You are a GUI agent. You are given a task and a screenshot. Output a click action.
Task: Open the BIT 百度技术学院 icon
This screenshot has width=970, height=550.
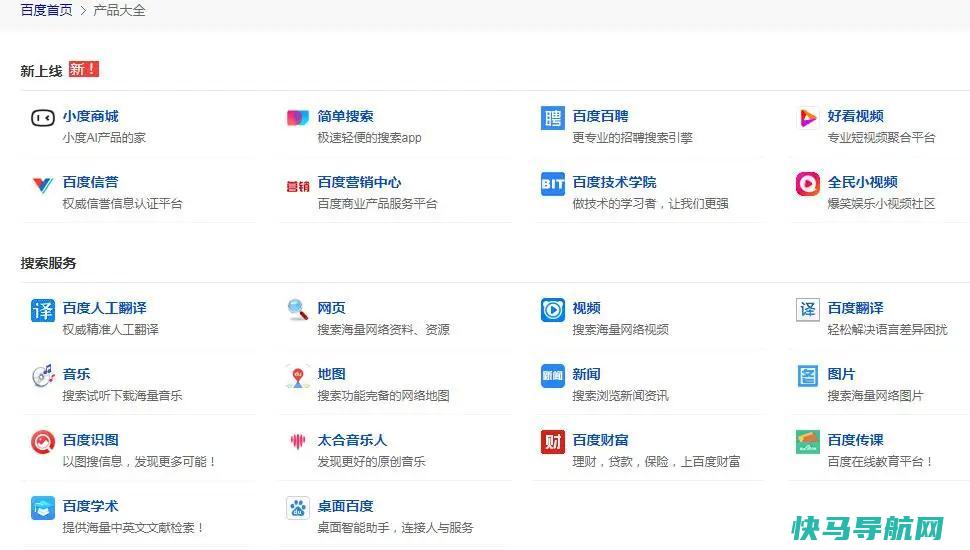552,184
